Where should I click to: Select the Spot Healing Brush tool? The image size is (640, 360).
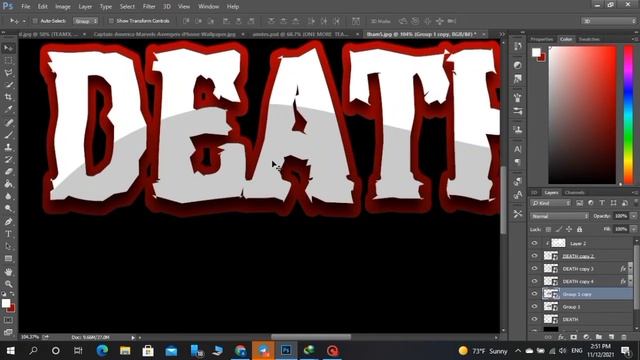8,122
